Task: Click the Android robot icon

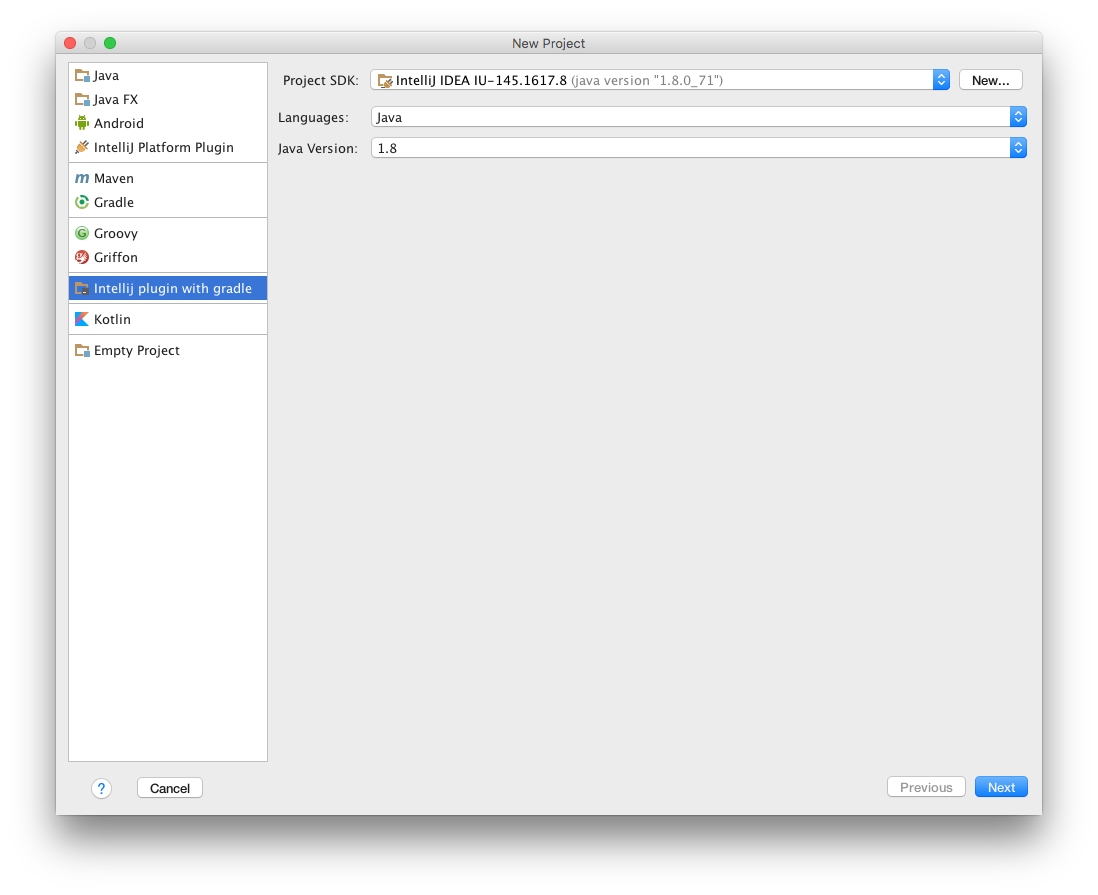Action: tap(82, 123)
